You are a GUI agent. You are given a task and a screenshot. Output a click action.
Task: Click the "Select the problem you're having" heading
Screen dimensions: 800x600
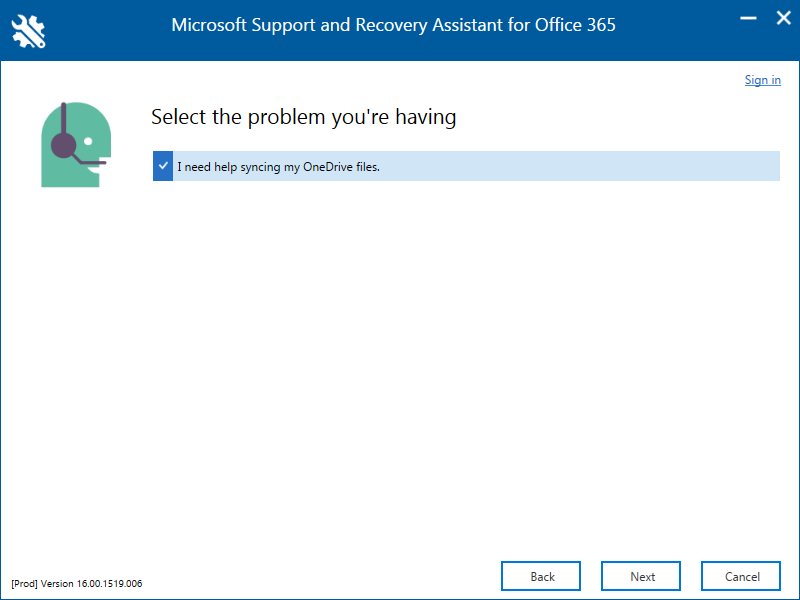tap(303, 117)
